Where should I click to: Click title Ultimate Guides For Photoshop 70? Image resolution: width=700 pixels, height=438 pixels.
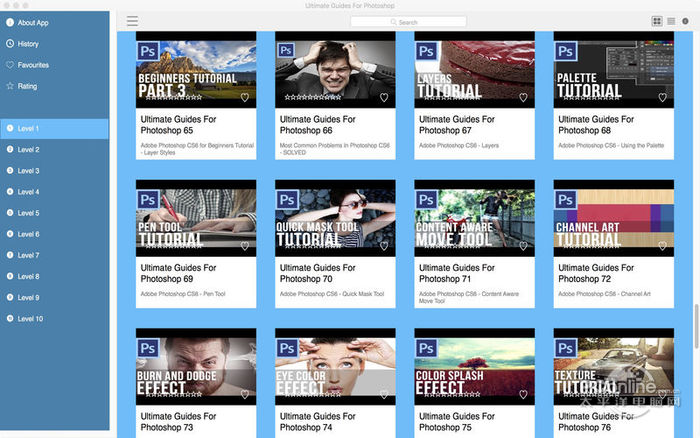click(317, 273)
